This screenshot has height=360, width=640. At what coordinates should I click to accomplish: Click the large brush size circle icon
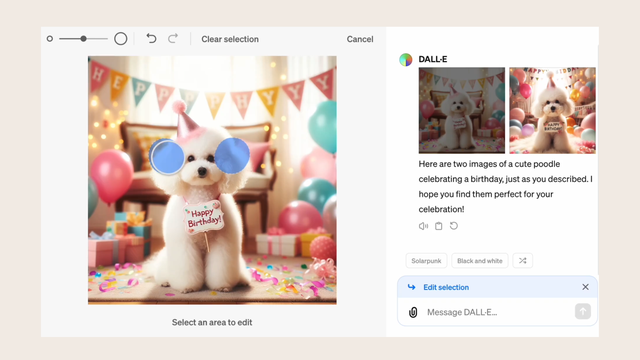(120, 39)
